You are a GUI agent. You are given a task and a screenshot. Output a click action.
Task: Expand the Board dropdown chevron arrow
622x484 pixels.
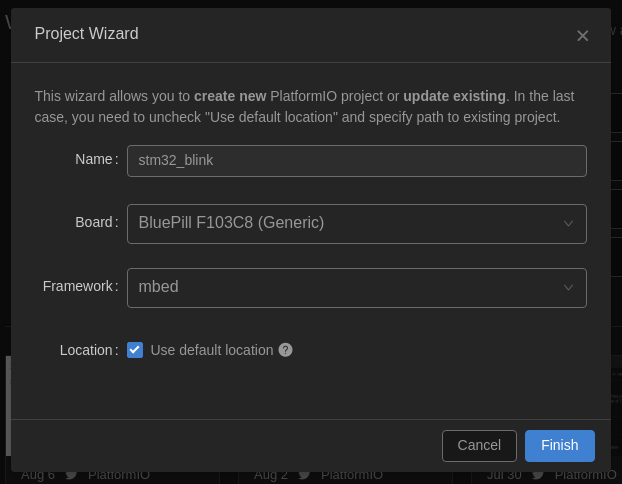(x=568, y=224)
